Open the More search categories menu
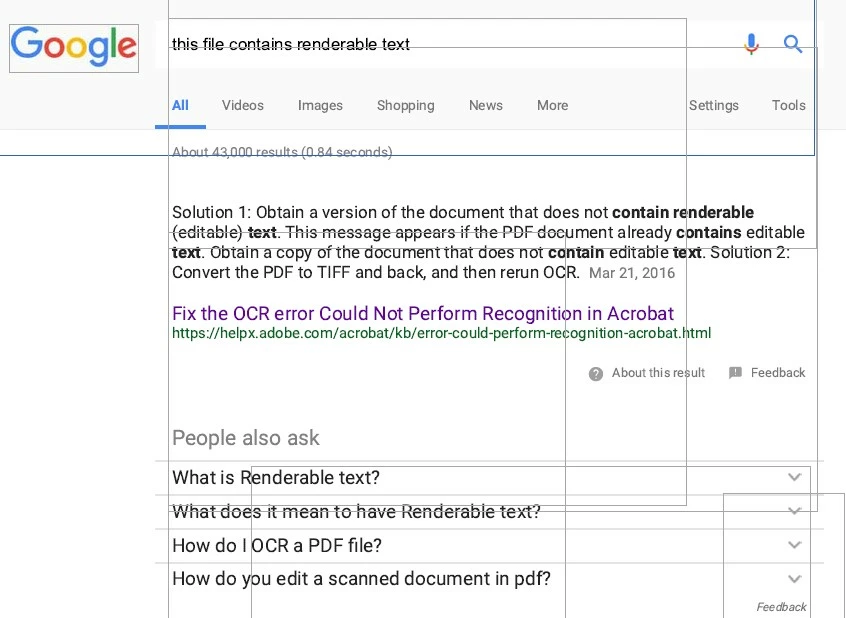Screen dimensions: 846x618 (552, 105)
